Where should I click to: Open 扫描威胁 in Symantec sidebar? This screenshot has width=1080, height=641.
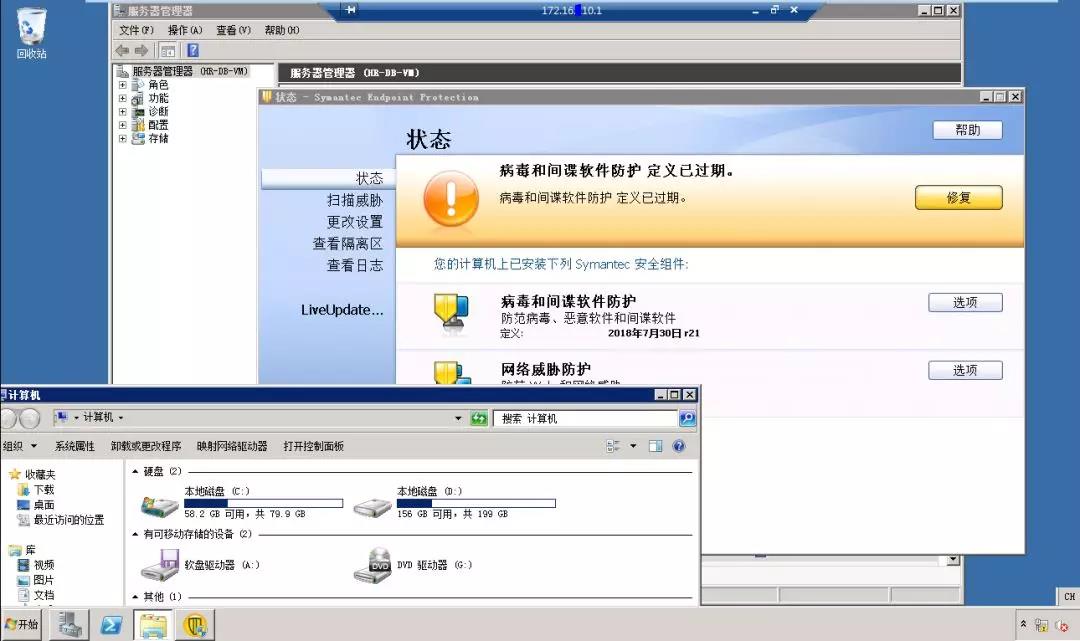(x=355, y=200)
